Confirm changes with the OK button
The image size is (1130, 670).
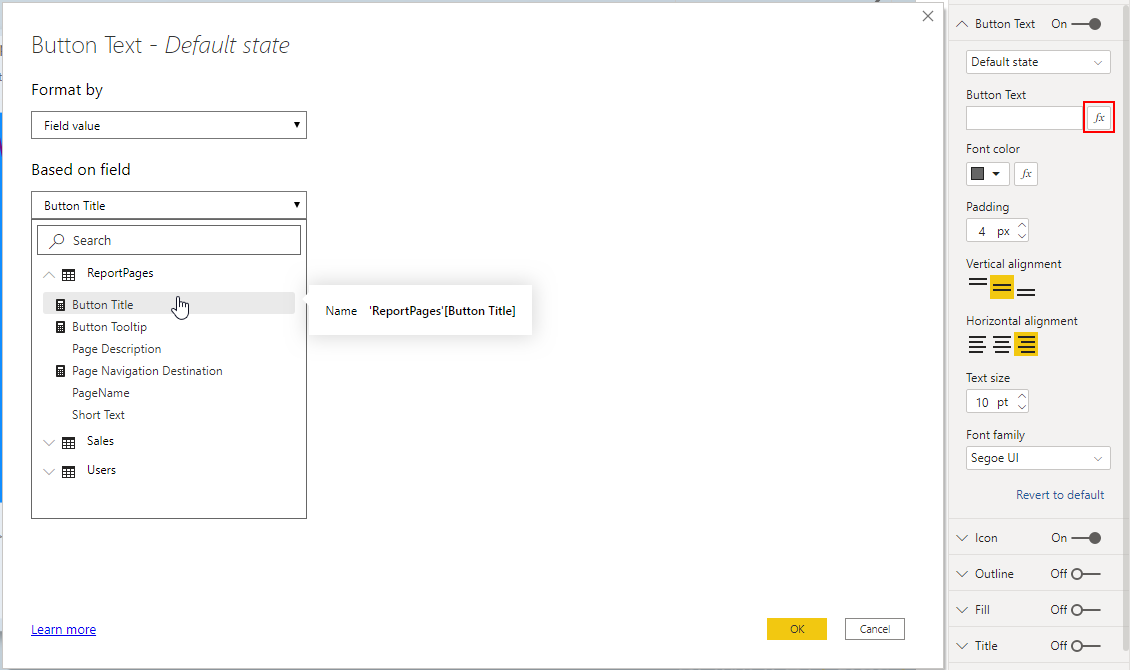[x=797, y=628]
